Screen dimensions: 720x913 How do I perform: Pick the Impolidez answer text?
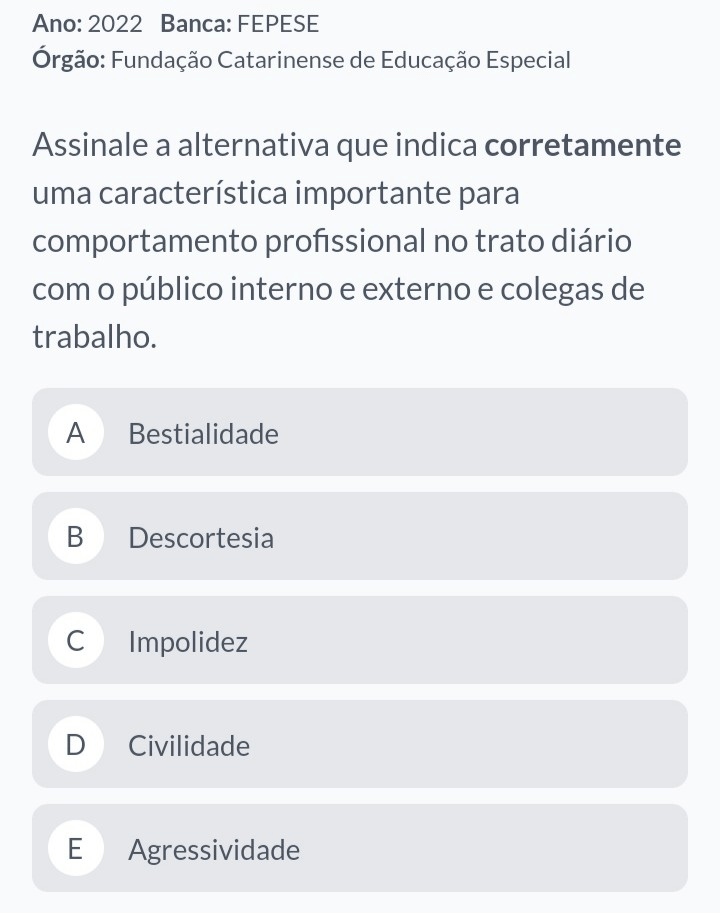[188, 642]
